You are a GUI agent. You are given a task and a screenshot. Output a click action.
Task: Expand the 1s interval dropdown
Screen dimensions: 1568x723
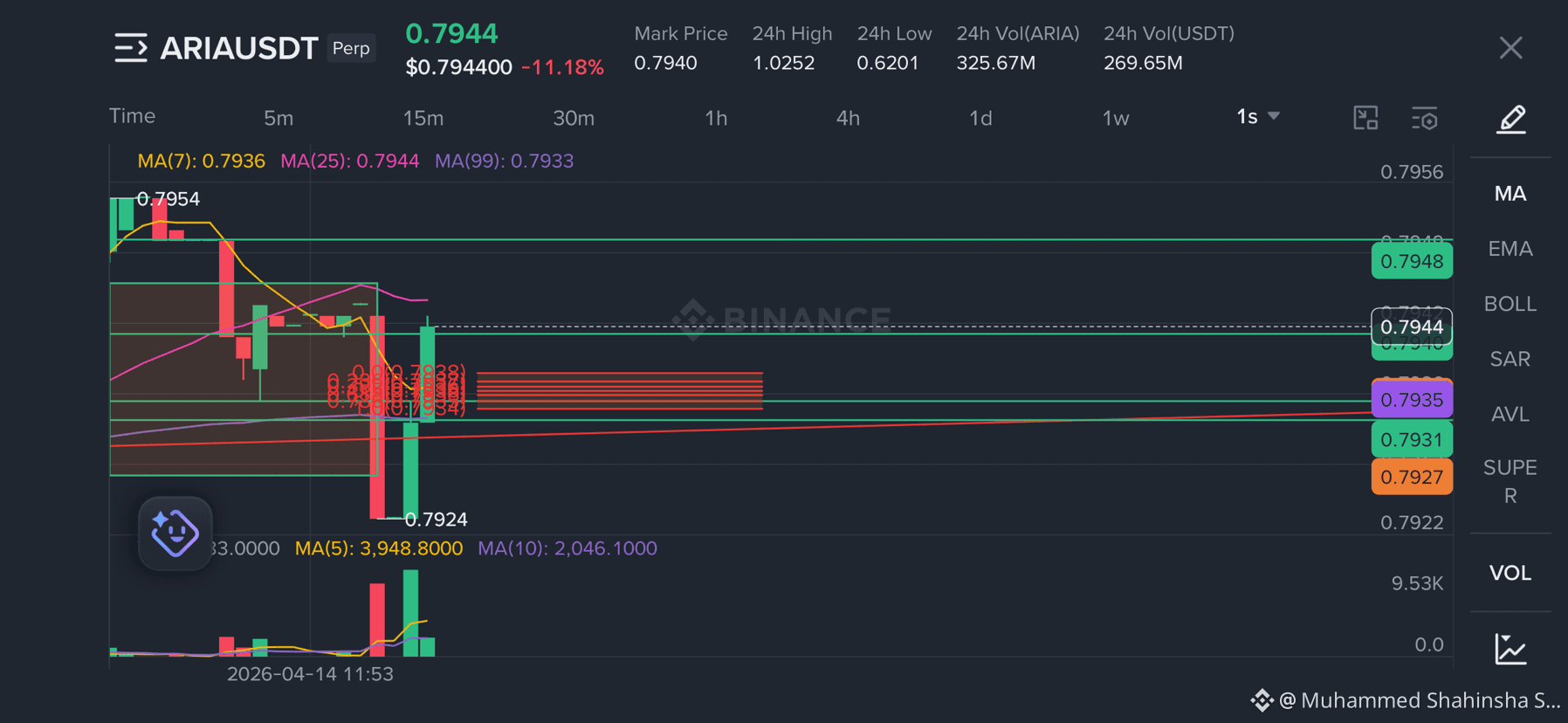pyautogui.click(x=1258, y=117)
